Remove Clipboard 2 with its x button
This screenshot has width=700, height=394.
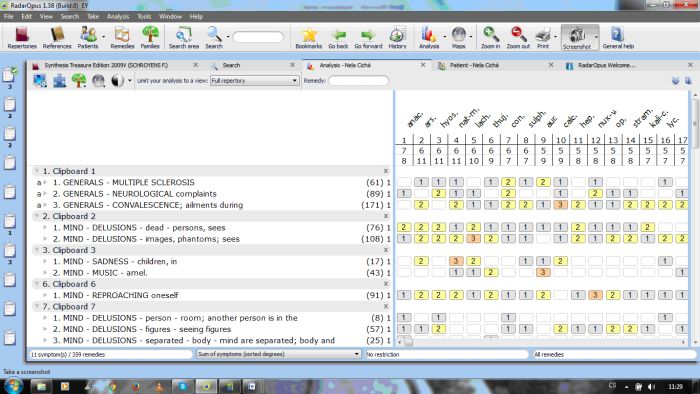(x=386, y=216)
